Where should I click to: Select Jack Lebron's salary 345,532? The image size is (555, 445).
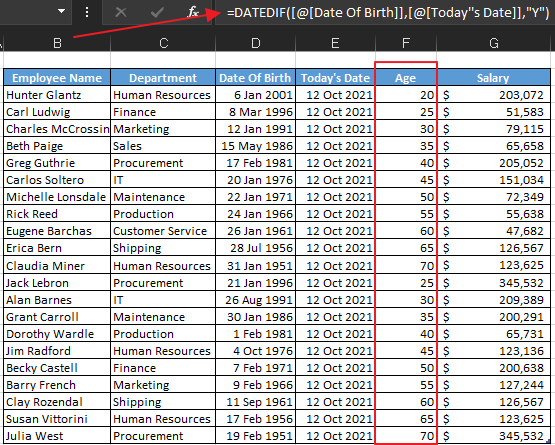coord(493,283)
